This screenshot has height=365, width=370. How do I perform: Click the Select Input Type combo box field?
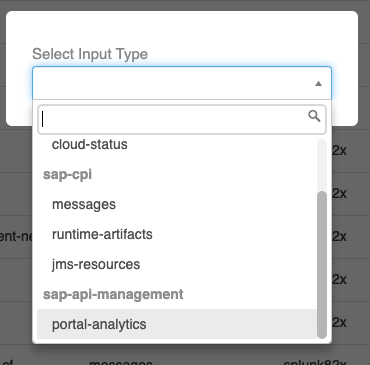point(182,83)
